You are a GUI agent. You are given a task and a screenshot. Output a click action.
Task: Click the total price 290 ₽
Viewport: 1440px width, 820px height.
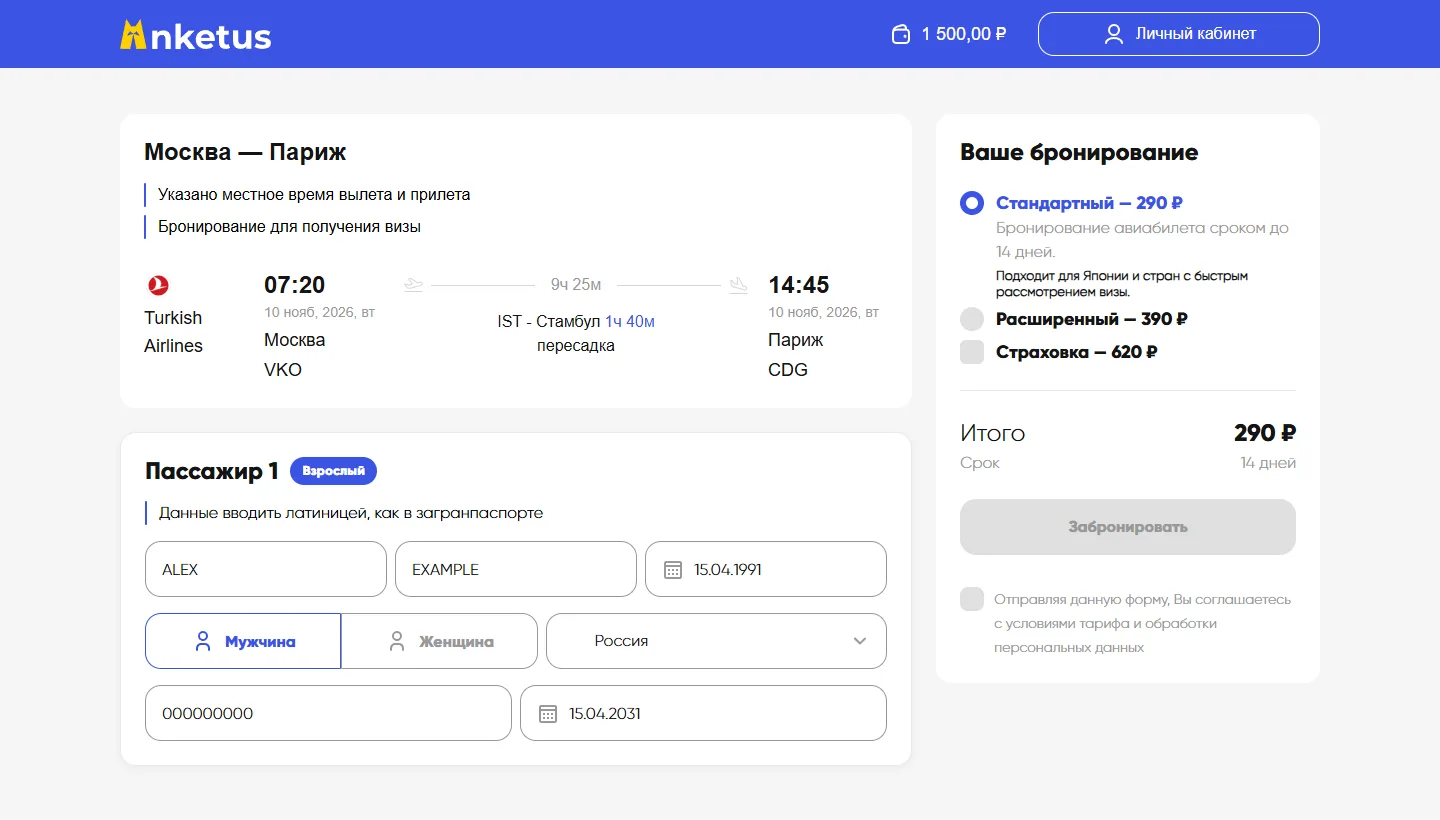[x=1265, y=433]
